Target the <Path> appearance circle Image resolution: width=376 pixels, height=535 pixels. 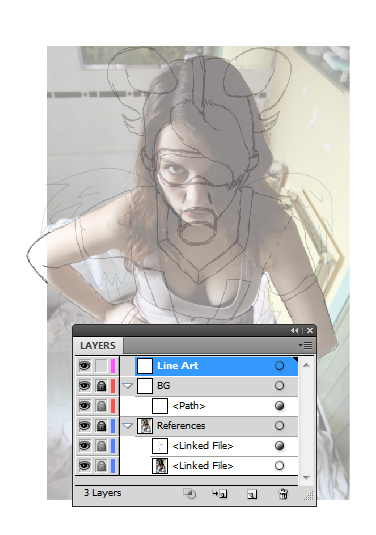279,406
